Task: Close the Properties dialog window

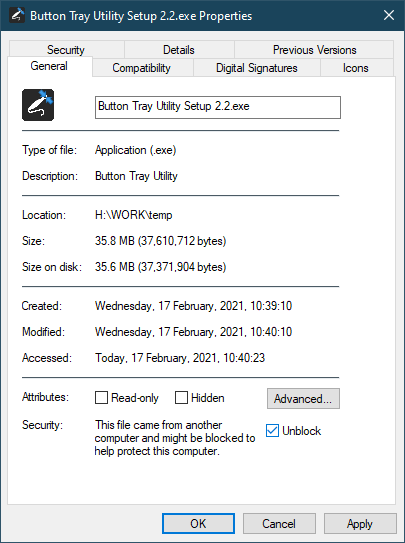Action: [x=389, y=15]
